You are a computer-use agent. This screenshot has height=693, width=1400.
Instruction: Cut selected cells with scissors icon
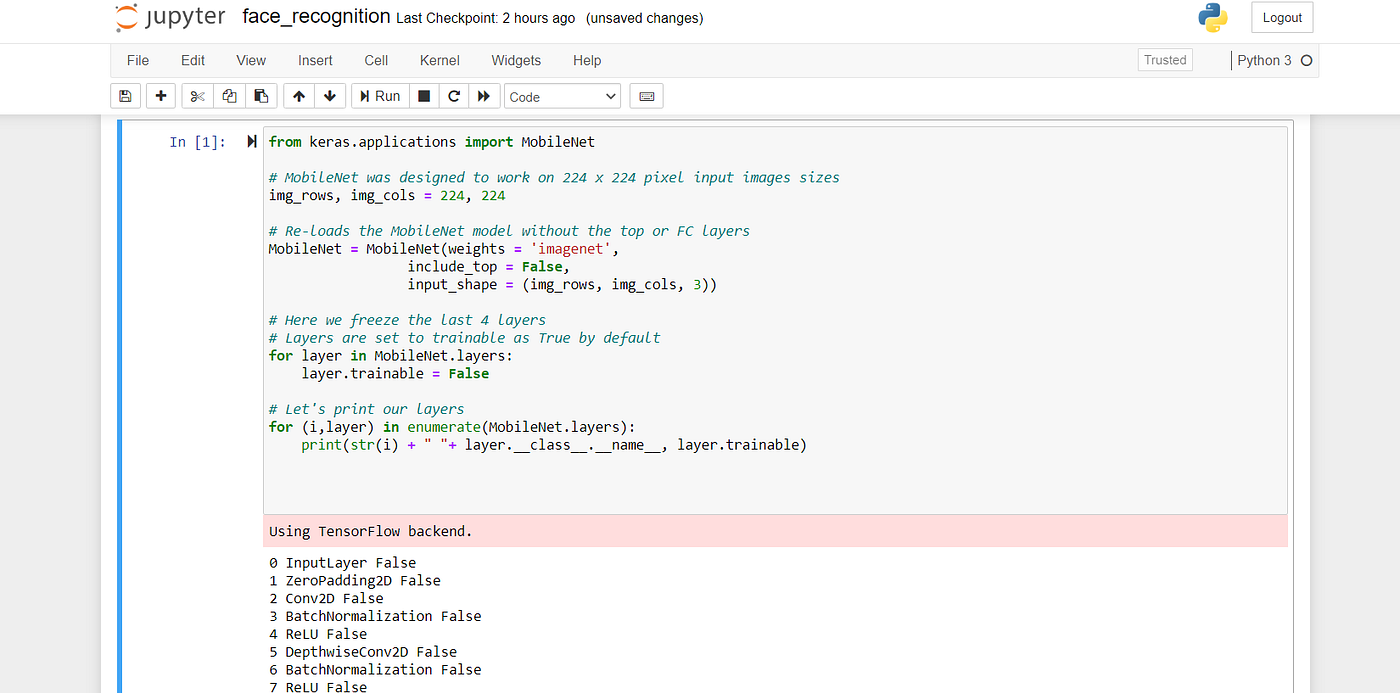(197, 96)
